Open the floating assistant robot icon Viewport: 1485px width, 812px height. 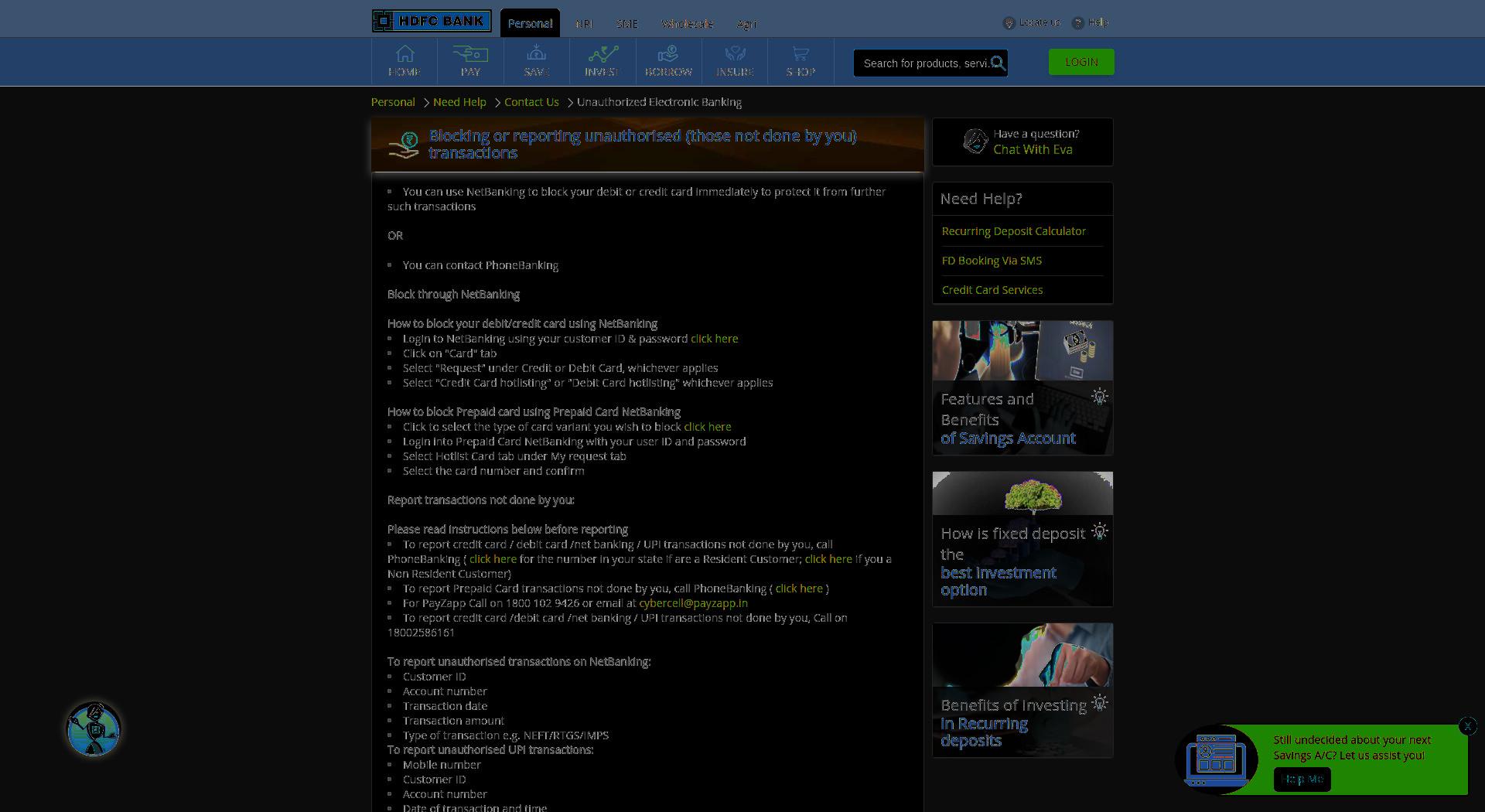click(94, 728)
